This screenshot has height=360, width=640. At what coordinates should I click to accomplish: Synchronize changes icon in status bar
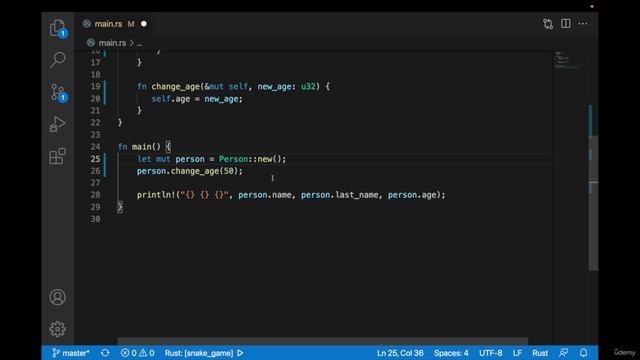[x=105, y=353]
